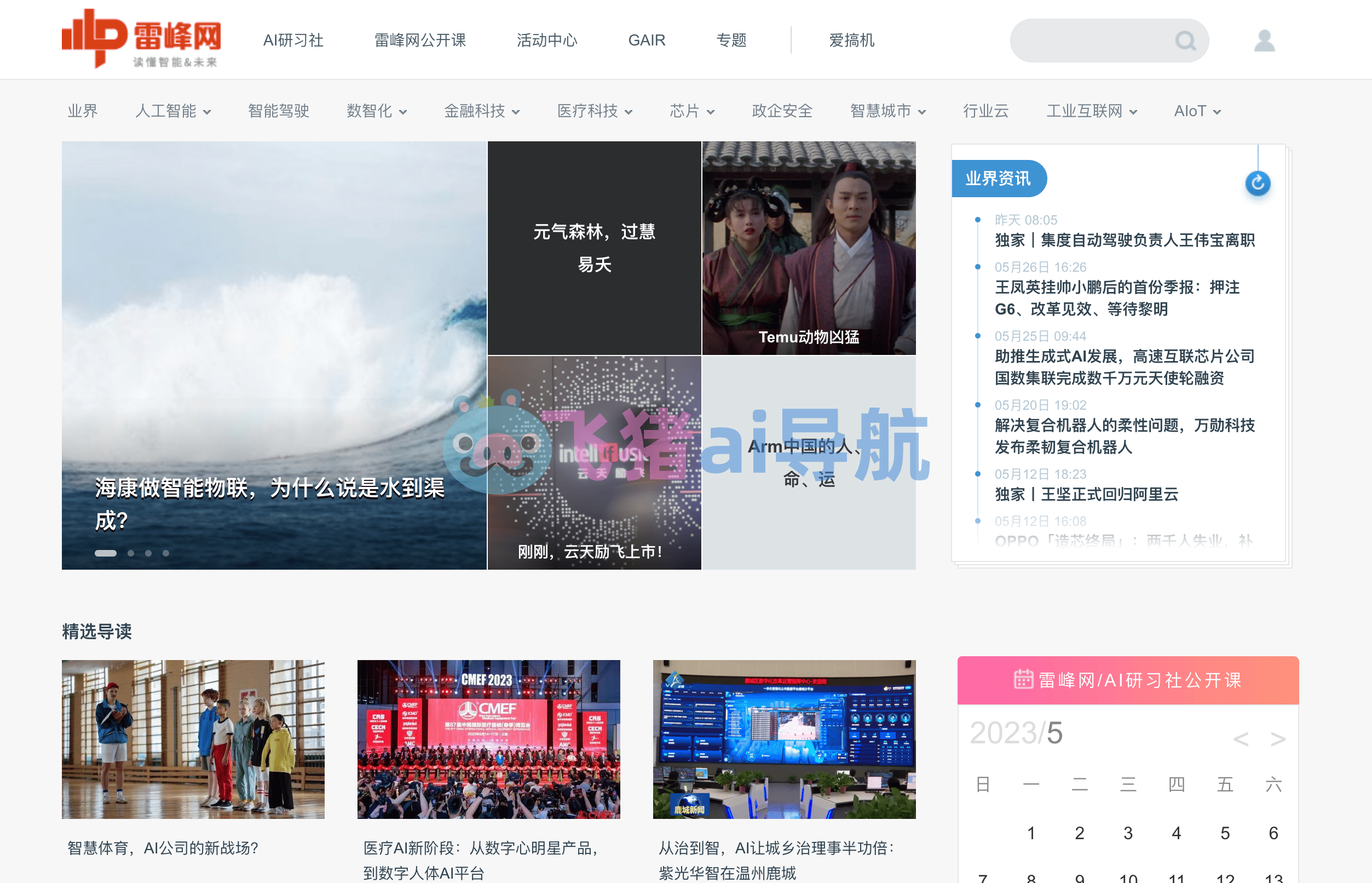This screenshot has width=1372, height=883.
Task: Open the AI研习社 menu item
Action: coord(293,40)
